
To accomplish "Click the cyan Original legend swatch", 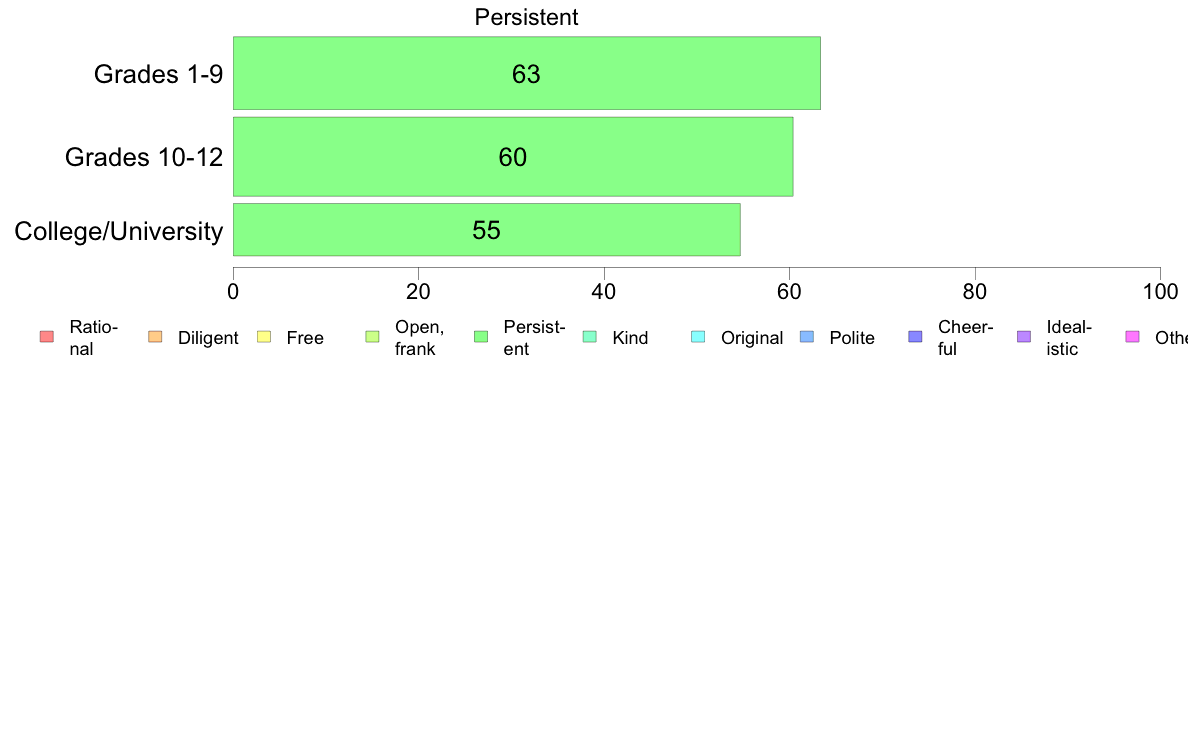I will click(x=698, y=337).
